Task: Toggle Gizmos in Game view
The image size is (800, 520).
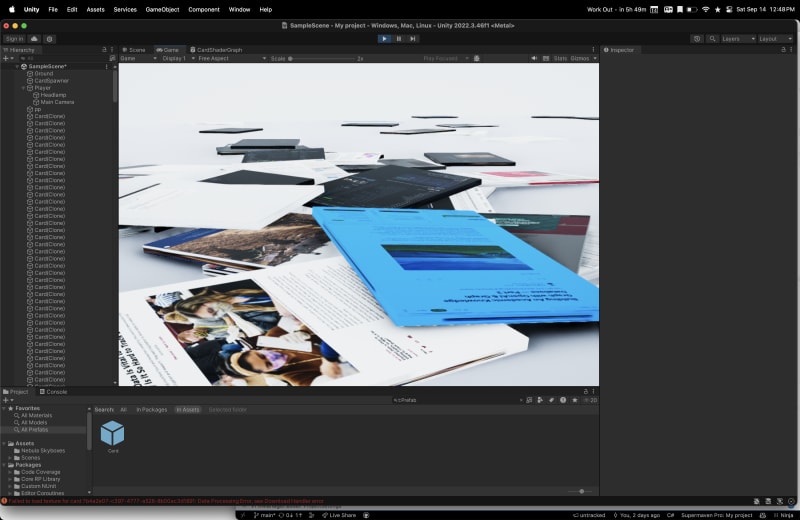Action: (580, 59)
